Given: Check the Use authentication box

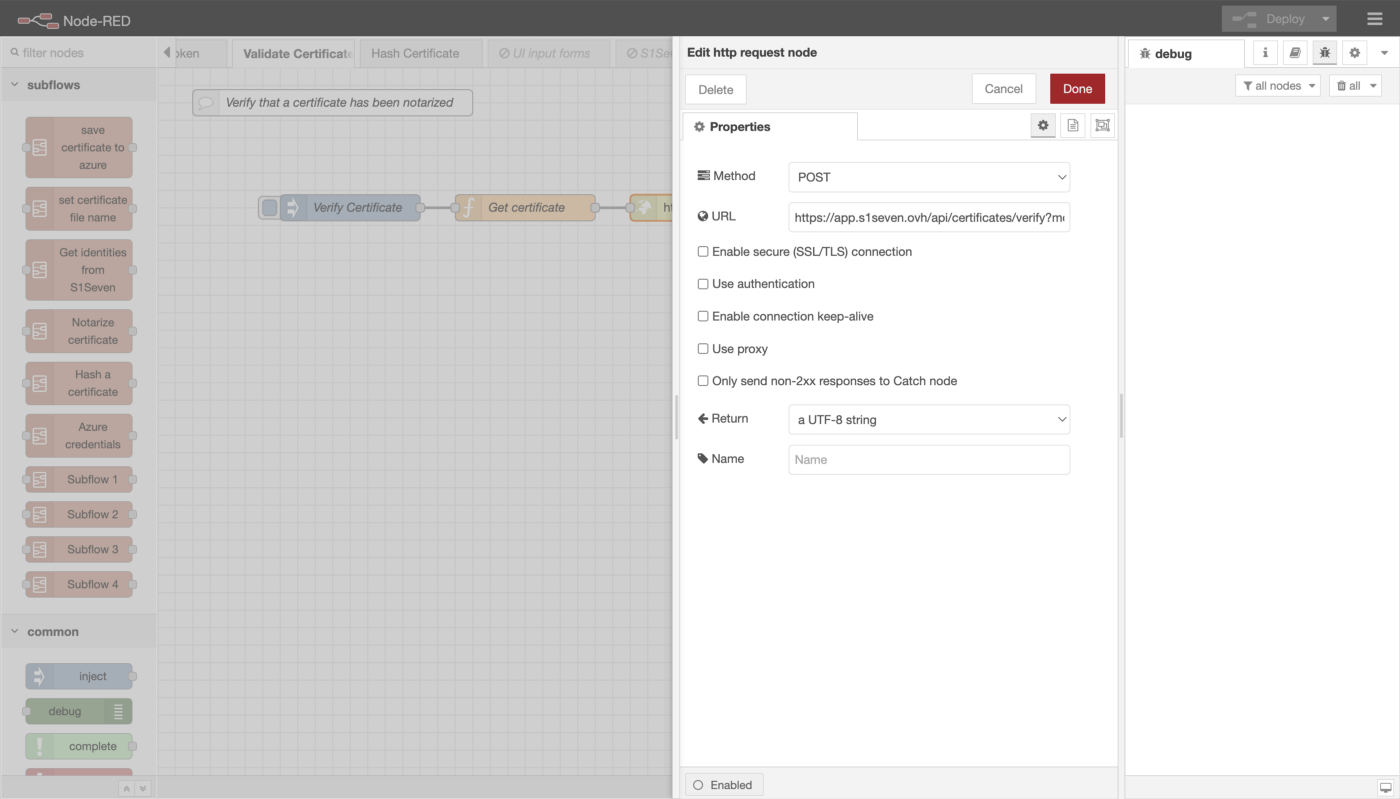Looking at the screenshot, I should pyautogui.click(x=703, y=284).
